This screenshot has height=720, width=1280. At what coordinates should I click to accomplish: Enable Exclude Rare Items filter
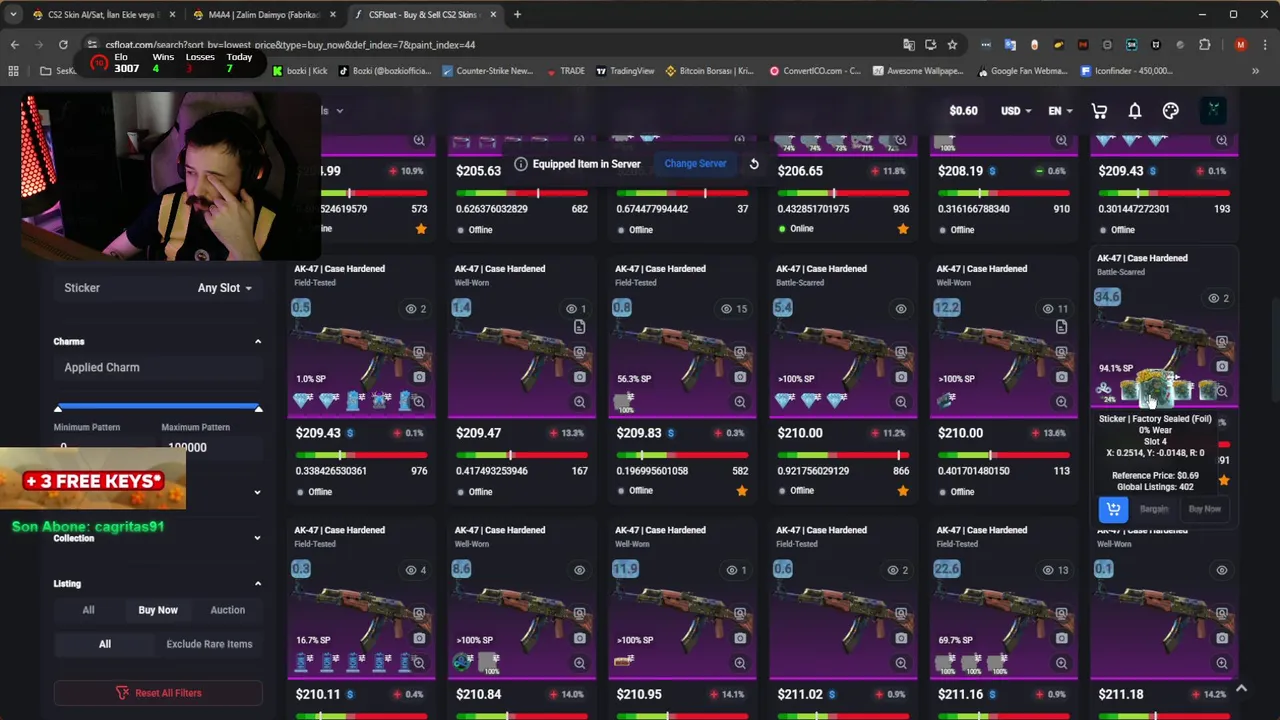209,644
